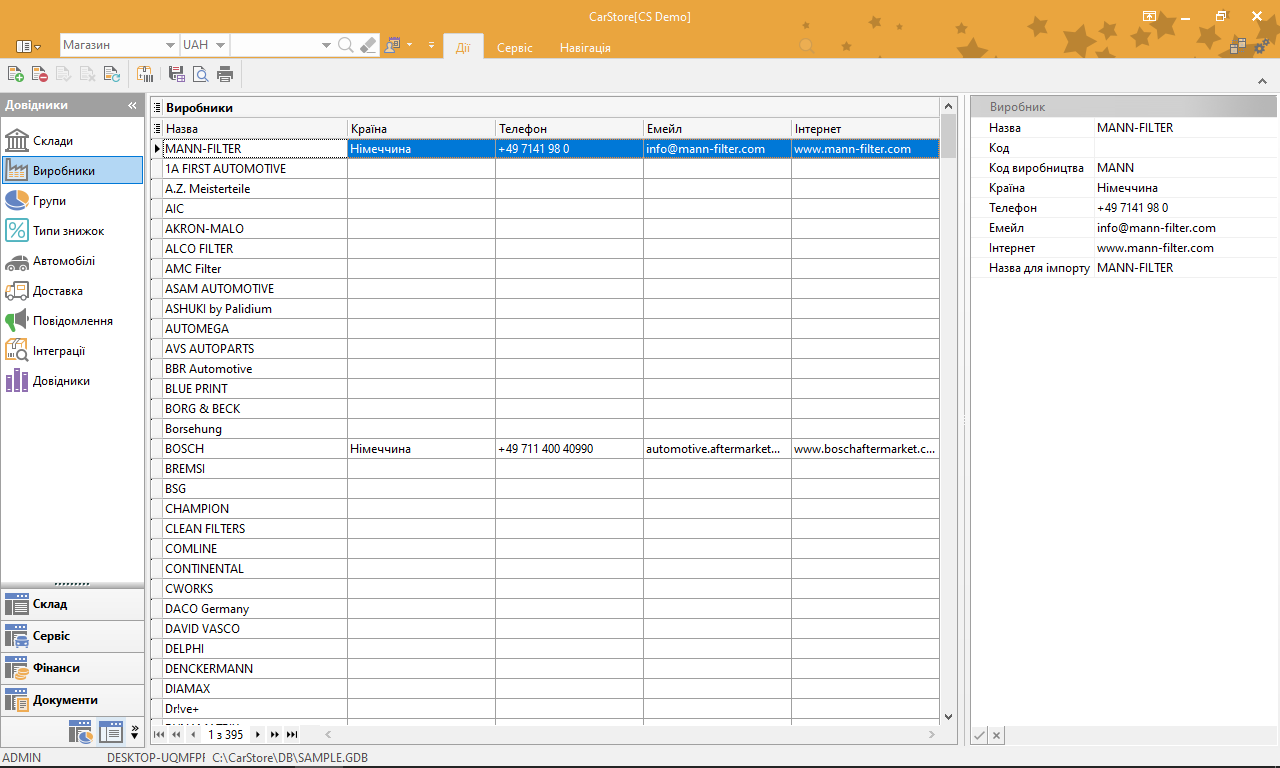This screenshot has height=768, width=1280.
Task: Click the refresh record icon
Action: click(112, 73)
